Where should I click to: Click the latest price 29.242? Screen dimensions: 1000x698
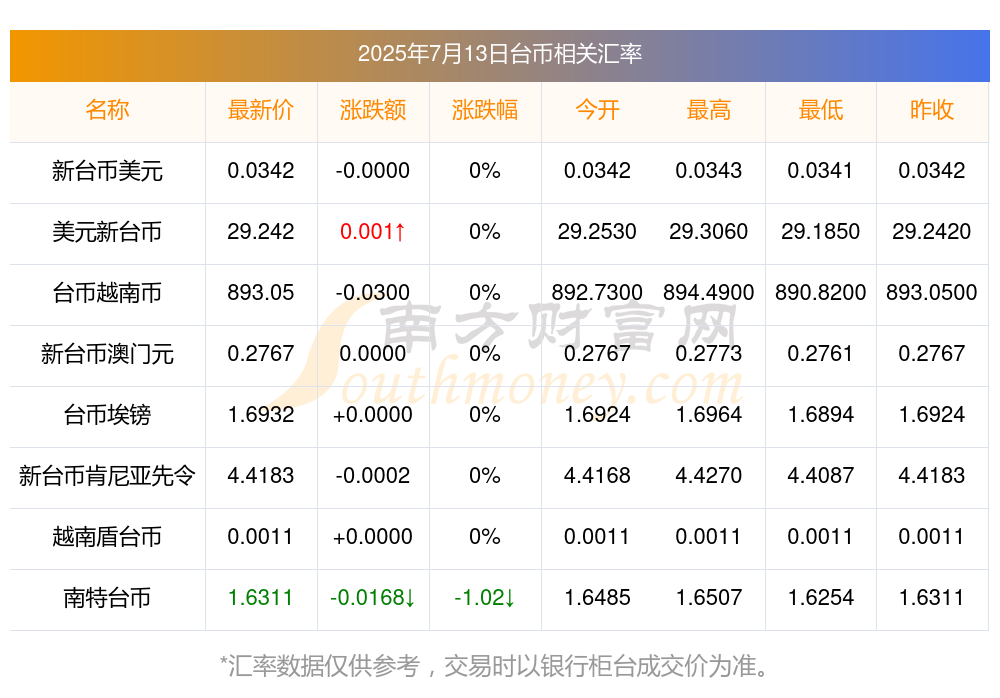click(260, 232)
